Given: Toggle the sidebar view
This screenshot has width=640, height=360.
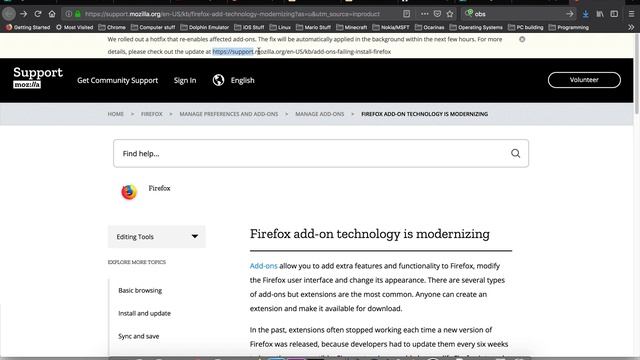Looking at the screenshot, I should 614,14.
